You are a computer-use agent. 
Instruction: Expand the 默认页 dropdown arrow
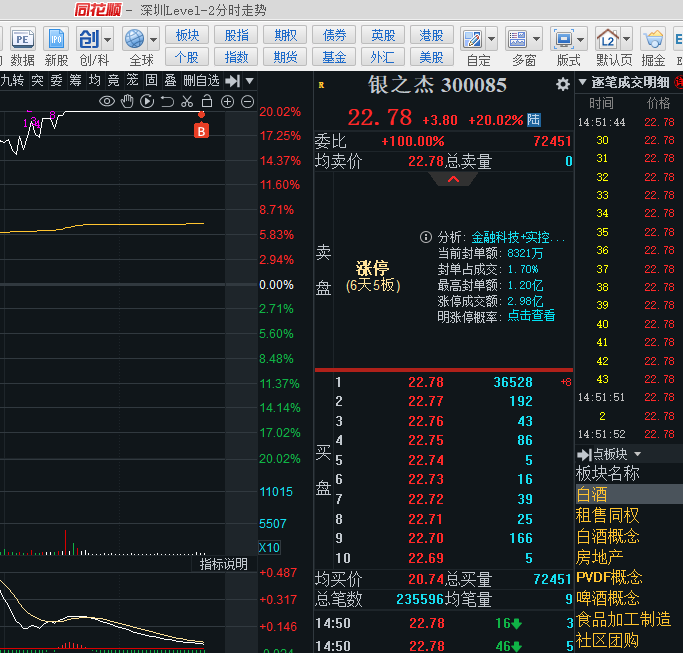pyautogui.click(x=627, y=40)
